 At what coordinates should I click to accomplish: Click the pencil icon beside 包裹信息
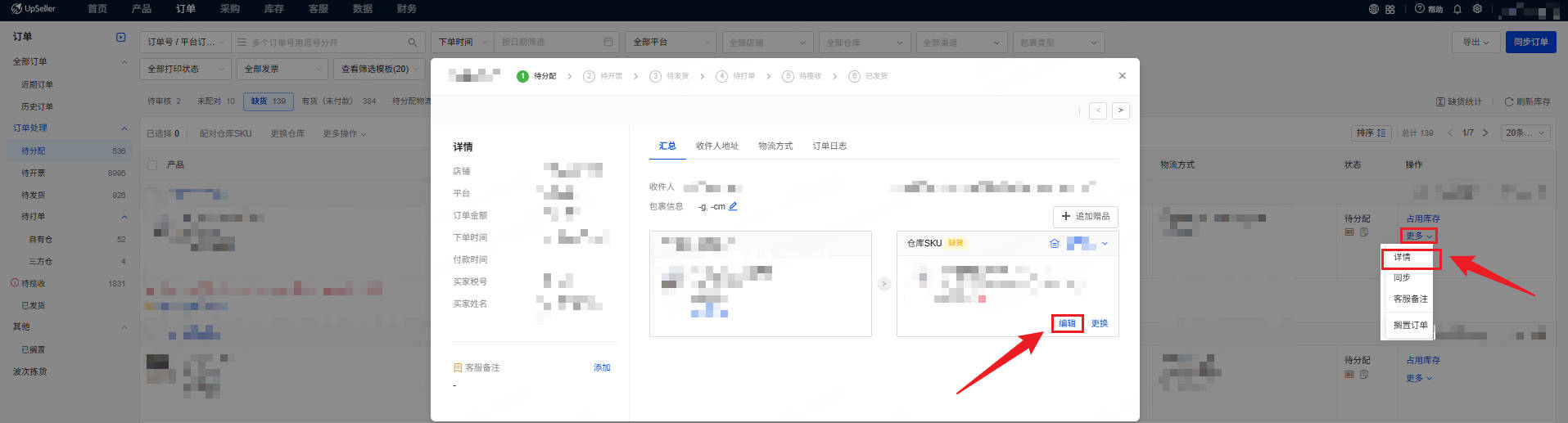click(x=733, y=206)
